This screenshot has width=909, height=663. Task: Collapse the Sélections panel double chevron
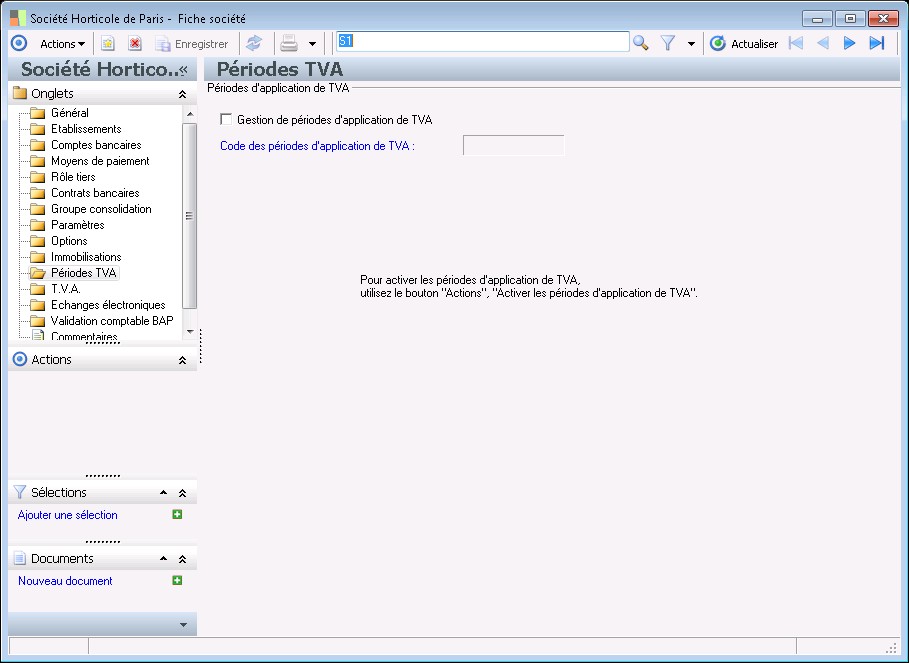[182, 493]
